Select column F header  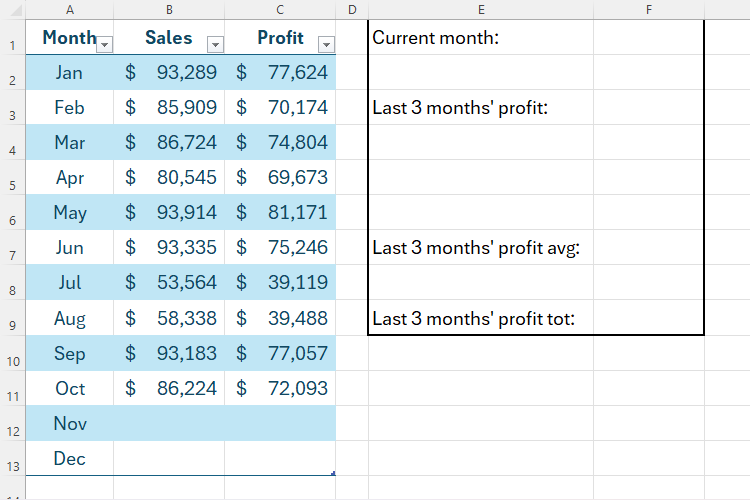648,9
